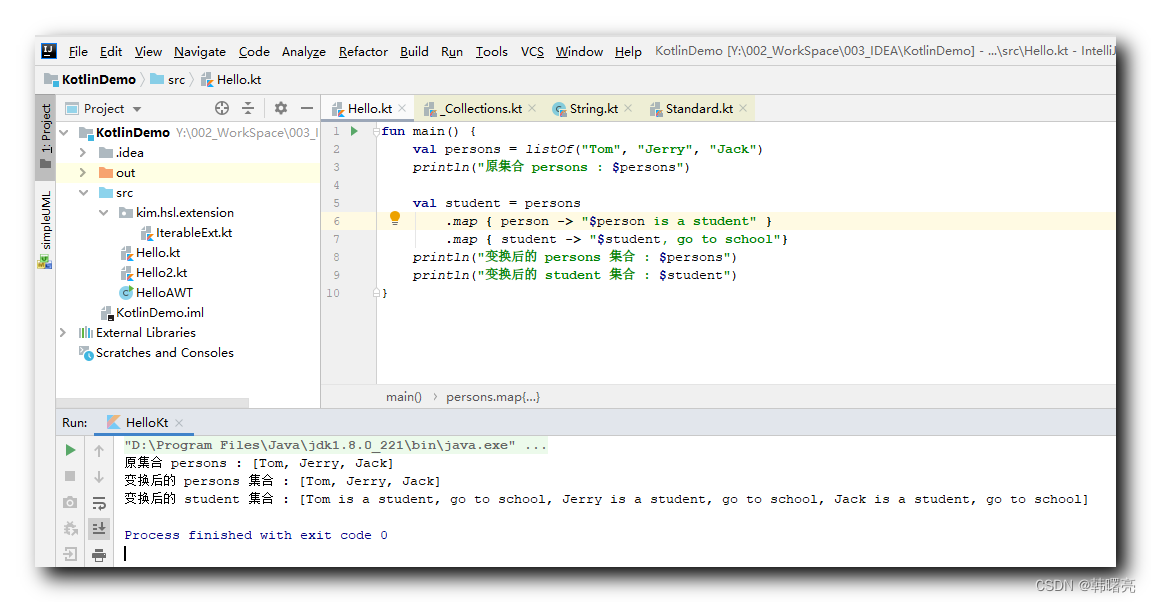Click persons.map{...} in editor breadcrumb
The height and width of the screenshot is (602, 1151).
(x=493, y=397)
